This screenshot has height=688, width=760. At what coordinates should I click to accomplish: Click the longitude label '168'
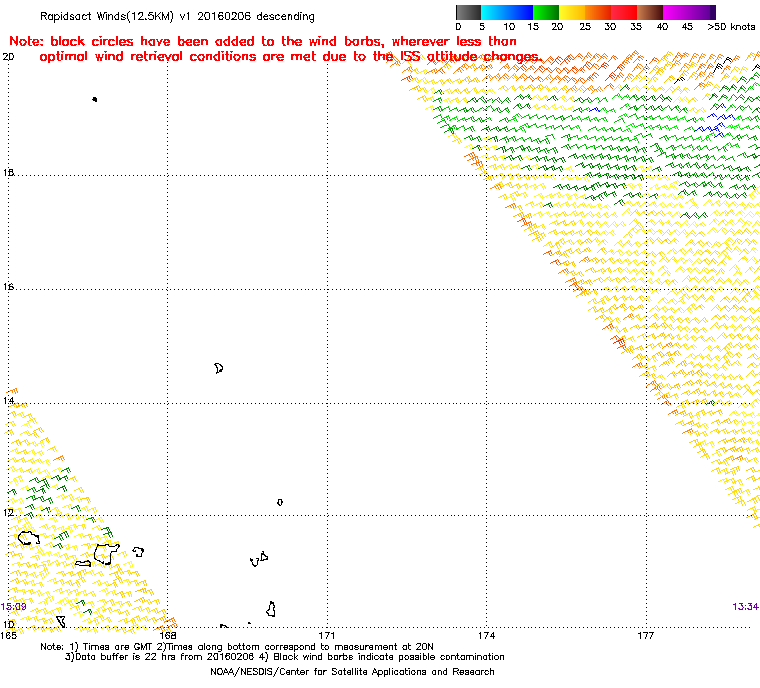pyautogui.click(x=168, y=635)
